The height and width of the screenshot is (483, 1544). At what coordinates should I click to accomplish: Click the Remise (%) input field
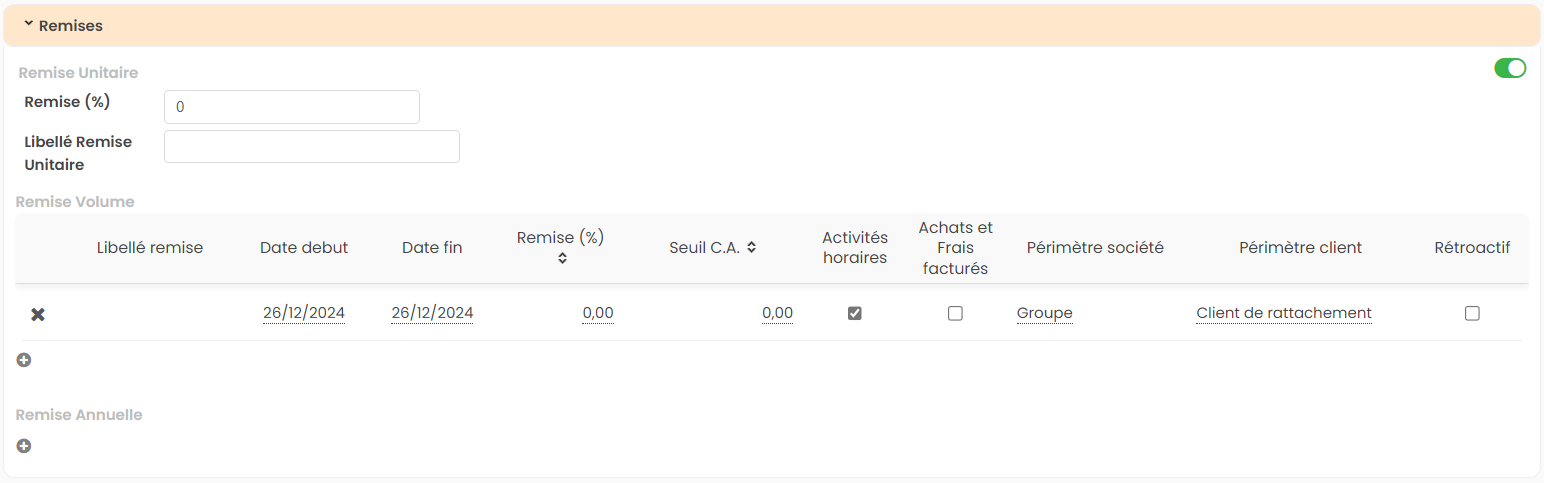tap(291, 107)
